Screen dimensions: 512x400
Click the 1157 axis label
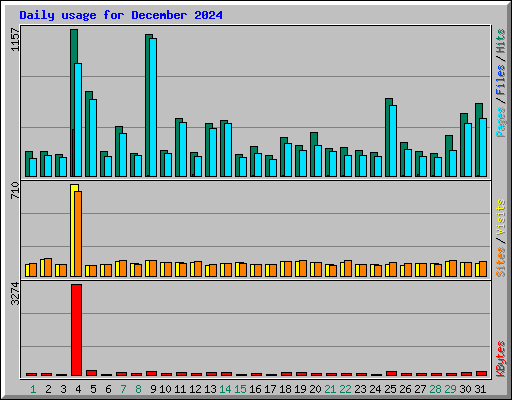[x=15, y=39]
